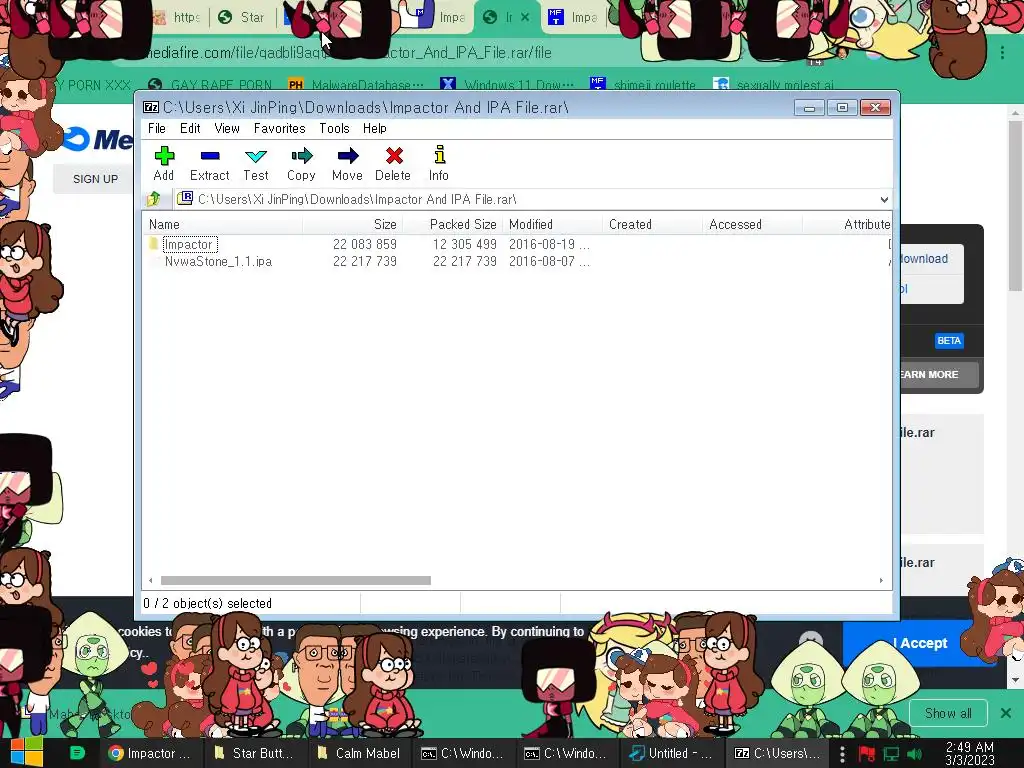This screenshot has height=768, width=1024.
Task: Click the SIGN UP button on MediaFire page
Action: [95, 179]
